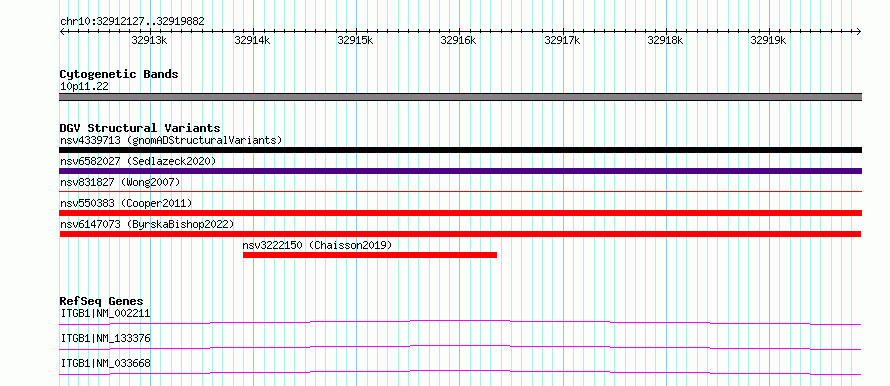Click the nsv3222150 (Chaisson2019) label
This screenshot has width=890, height=386.
pos(317,245)
